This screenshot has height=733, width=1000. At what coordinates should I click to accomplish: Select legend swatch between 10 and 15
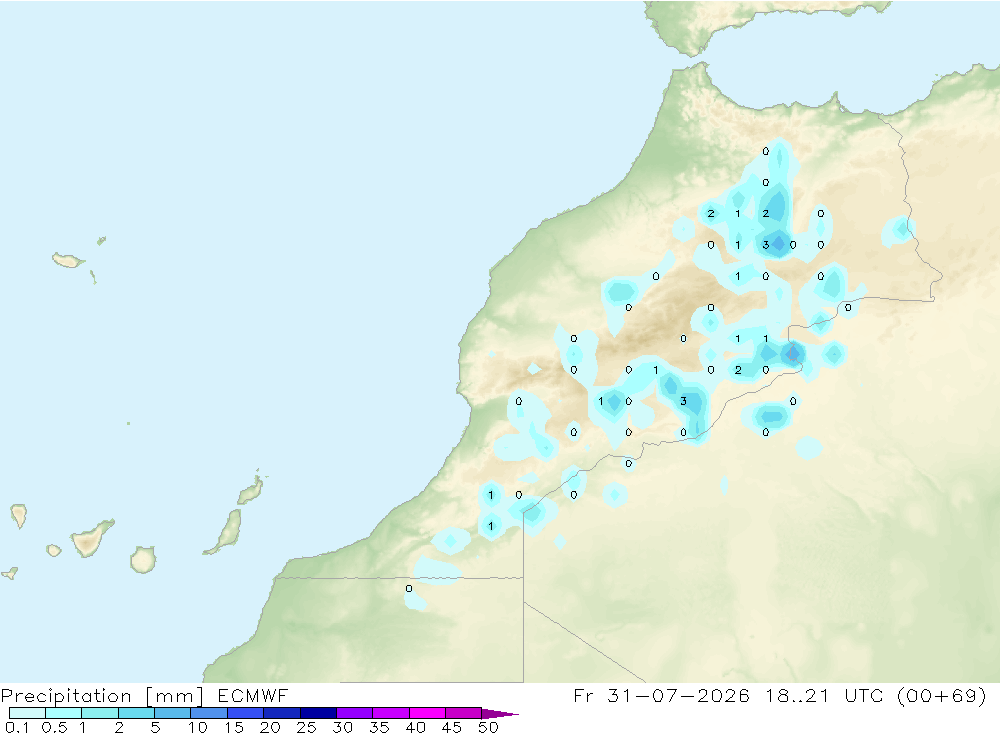[209, 713]
